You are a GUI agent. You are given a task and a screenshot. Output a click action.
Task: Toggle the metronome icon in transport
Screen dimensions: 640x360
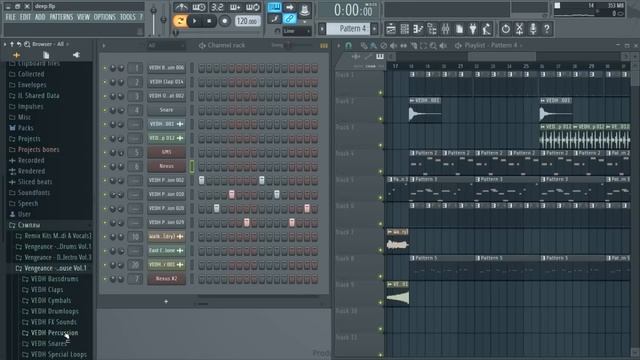181,7
